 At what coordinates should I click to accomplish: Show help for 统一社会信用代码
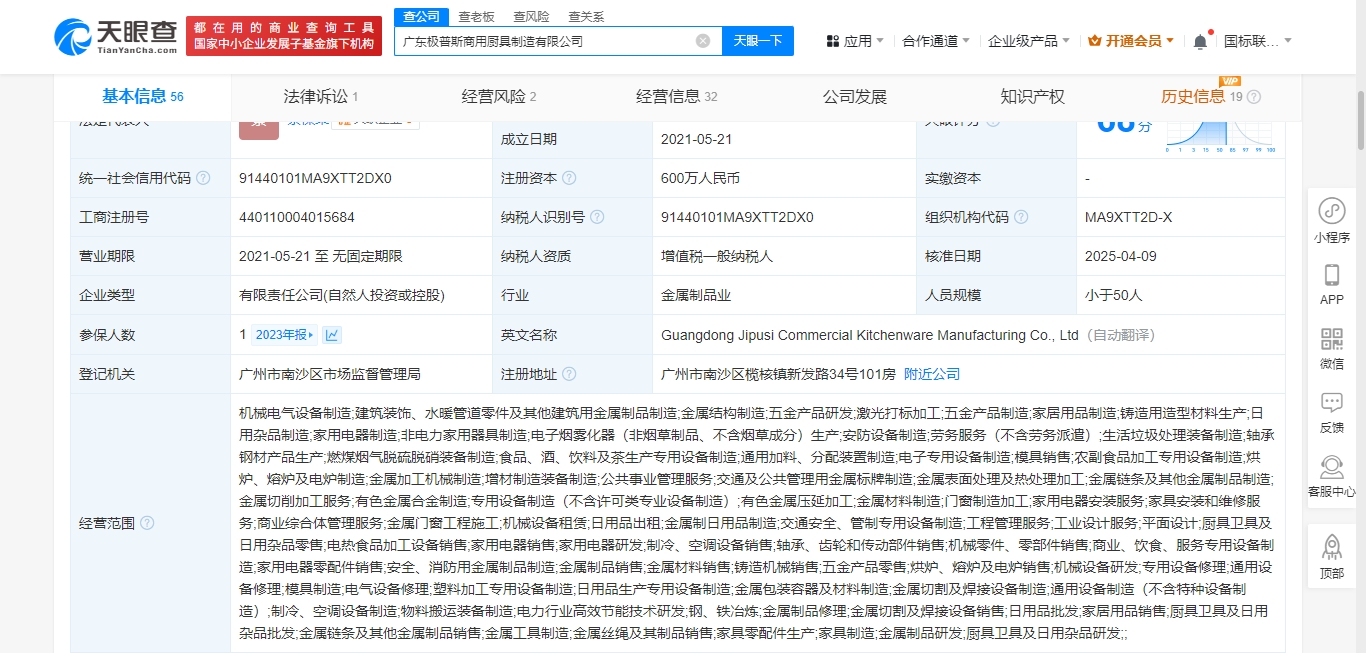[x=204, y=178]
